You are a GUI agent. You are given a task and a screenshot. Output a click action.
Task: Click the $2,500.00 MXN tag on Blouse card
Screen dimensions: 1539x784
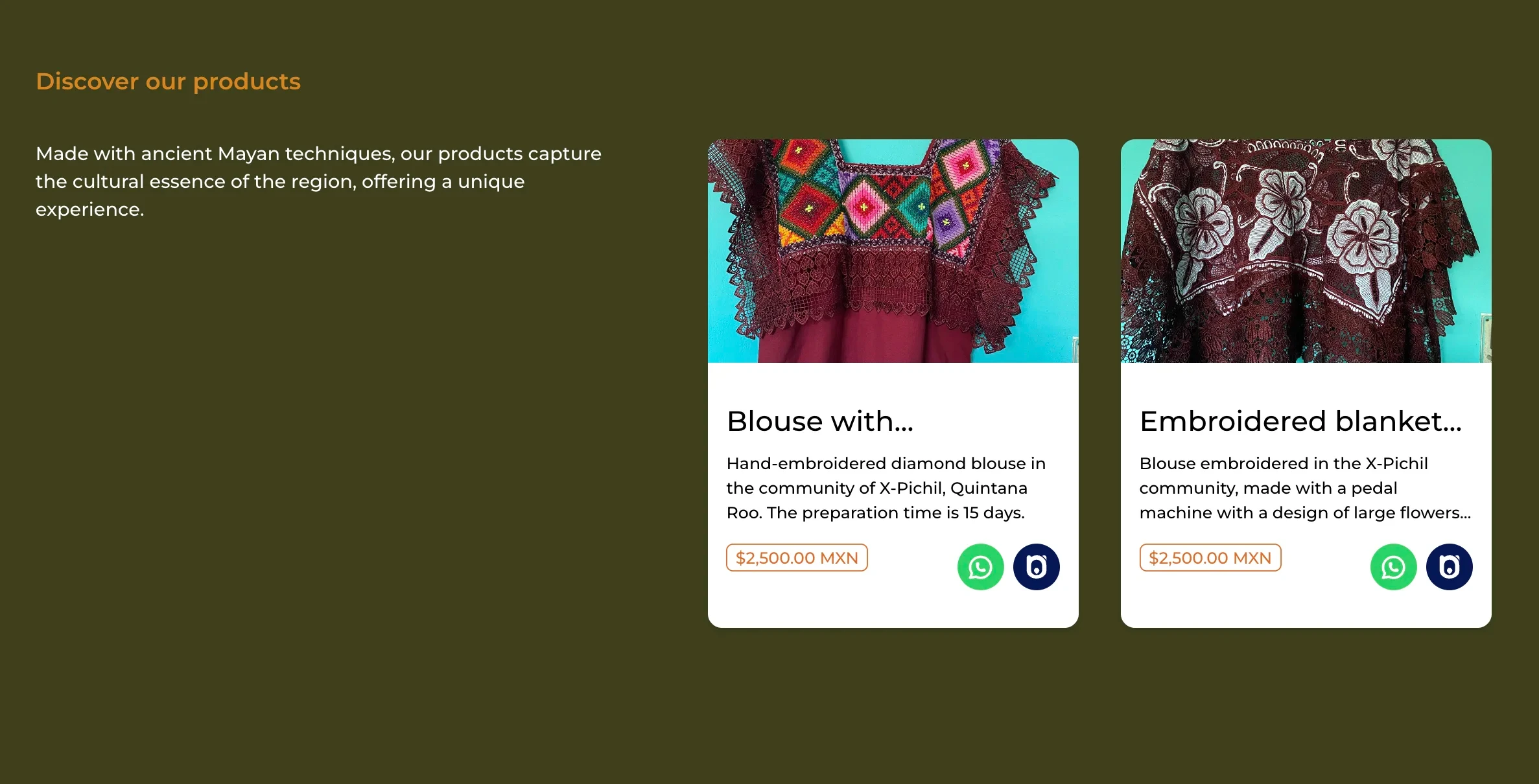click(x=797, y=558)
